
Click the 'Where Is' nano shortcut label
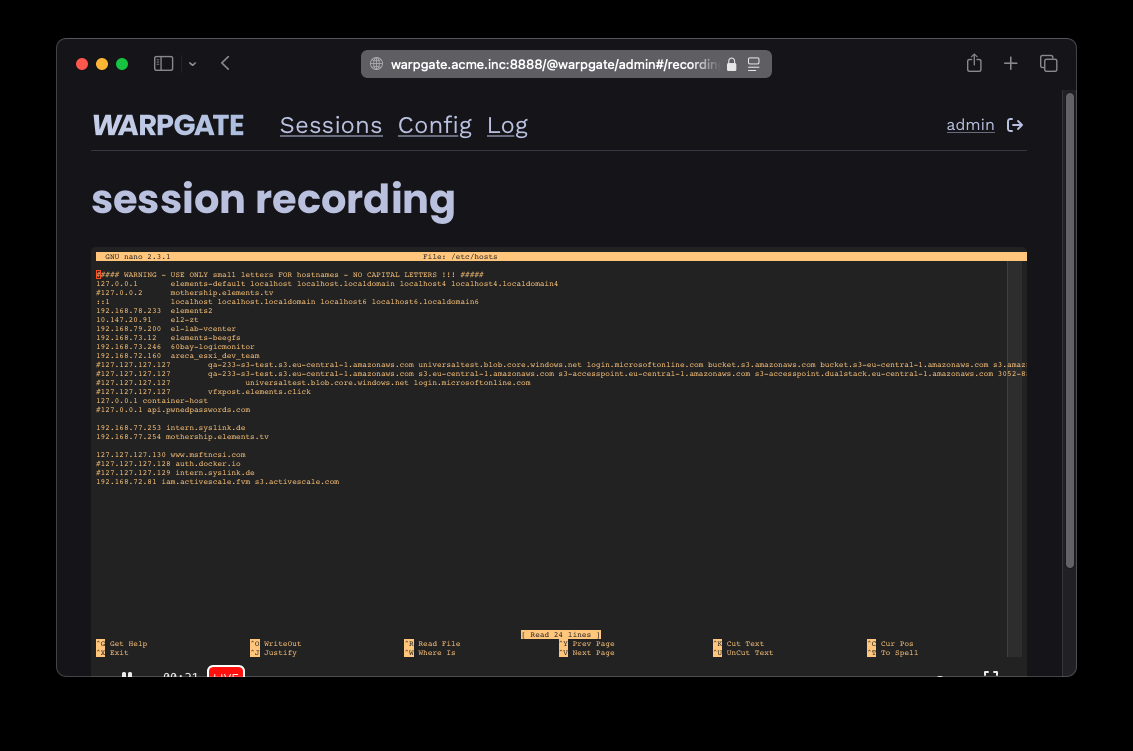[x=436, y=653]
